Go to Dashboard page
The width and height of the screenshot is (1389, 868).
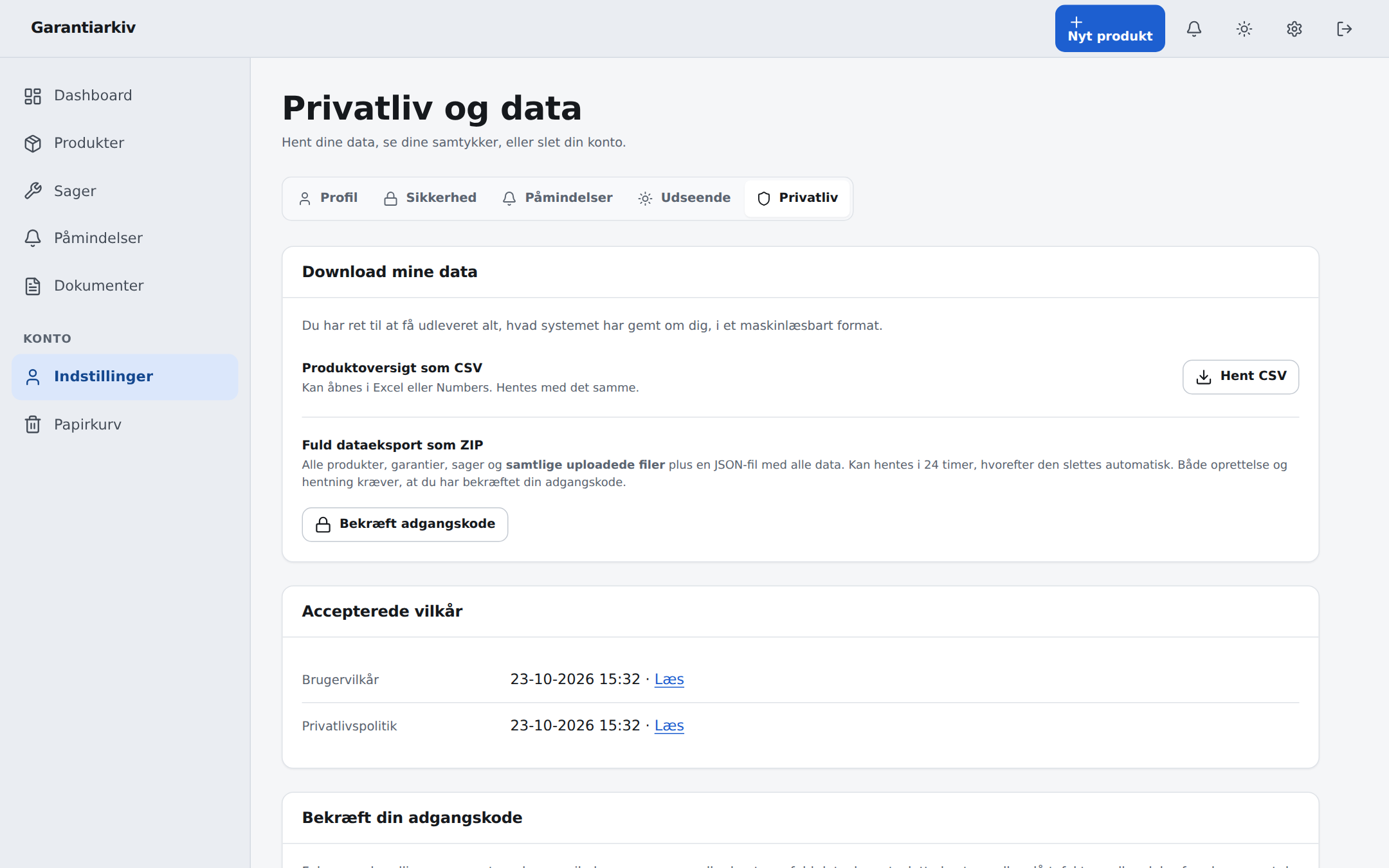[125, 96]
